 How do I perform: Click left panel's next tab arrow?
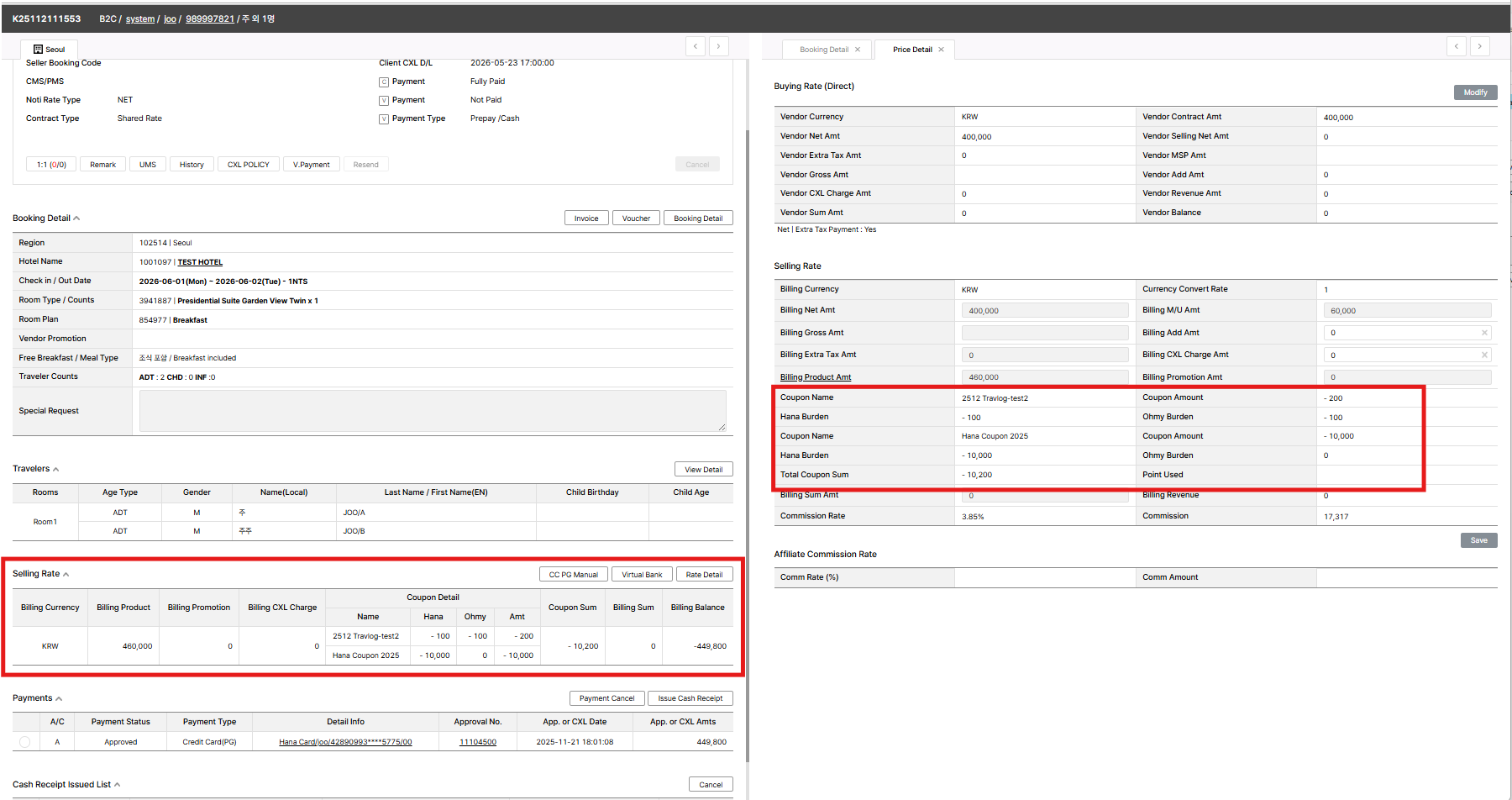[x=718, y=46]
